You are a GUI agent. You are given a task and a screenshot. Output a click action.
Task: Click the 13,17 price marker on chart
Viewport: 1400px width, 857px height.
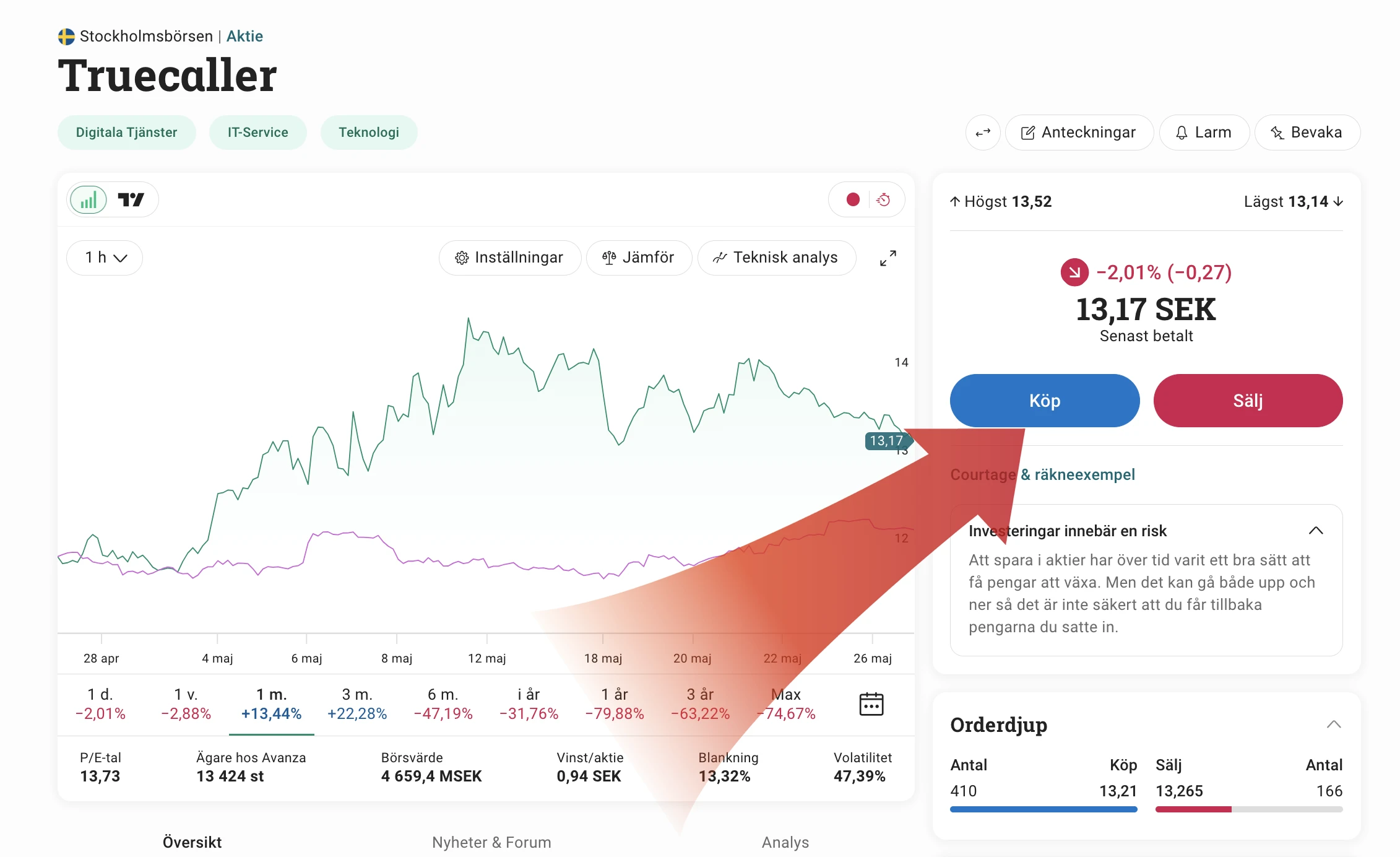pyautogui.click(x=887, y=441)
